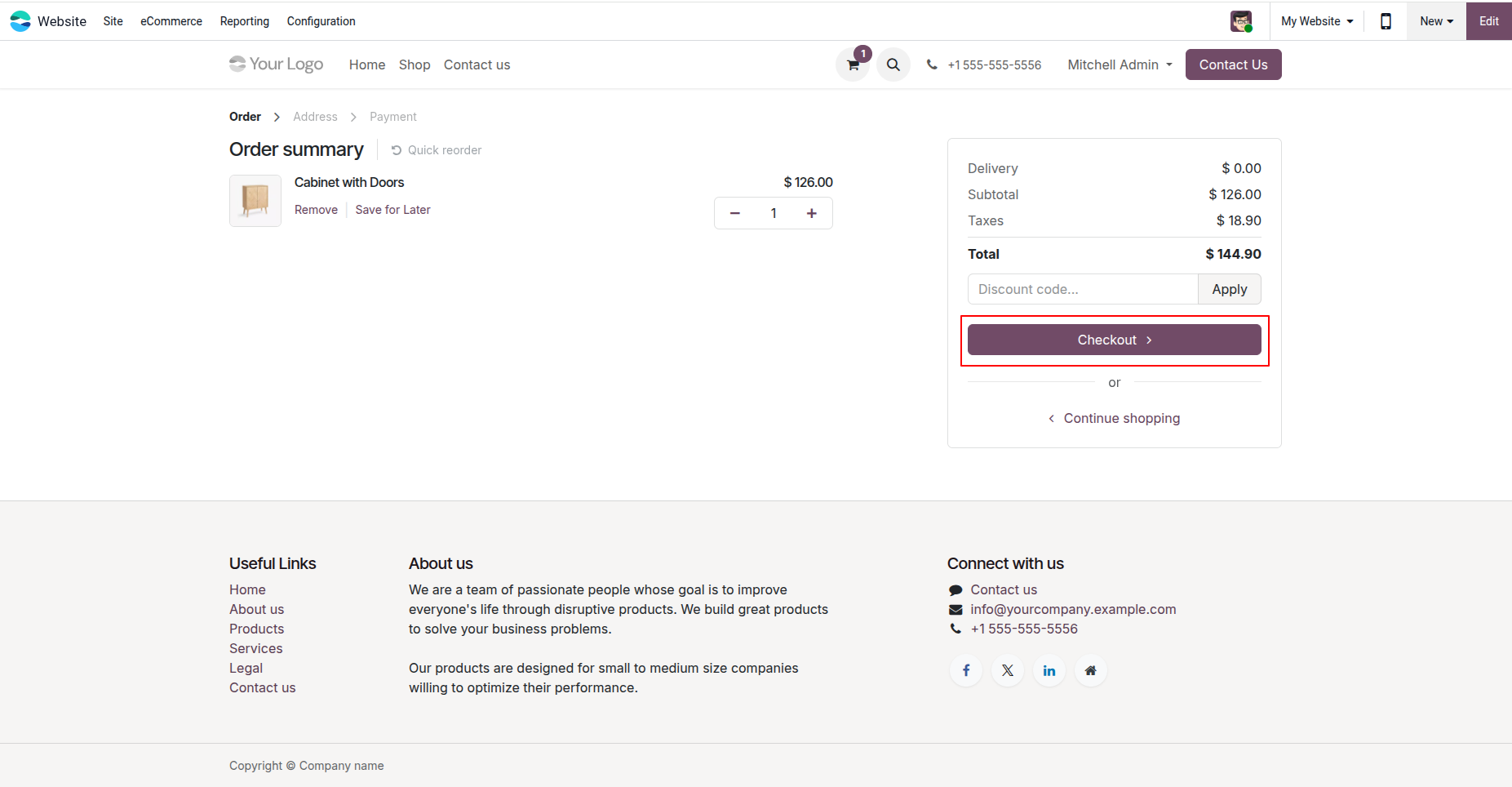Viewport: 1512px width, 787px height.
Task: Click info@yourcompany.example.com email link
Action: coord(1073,609)
